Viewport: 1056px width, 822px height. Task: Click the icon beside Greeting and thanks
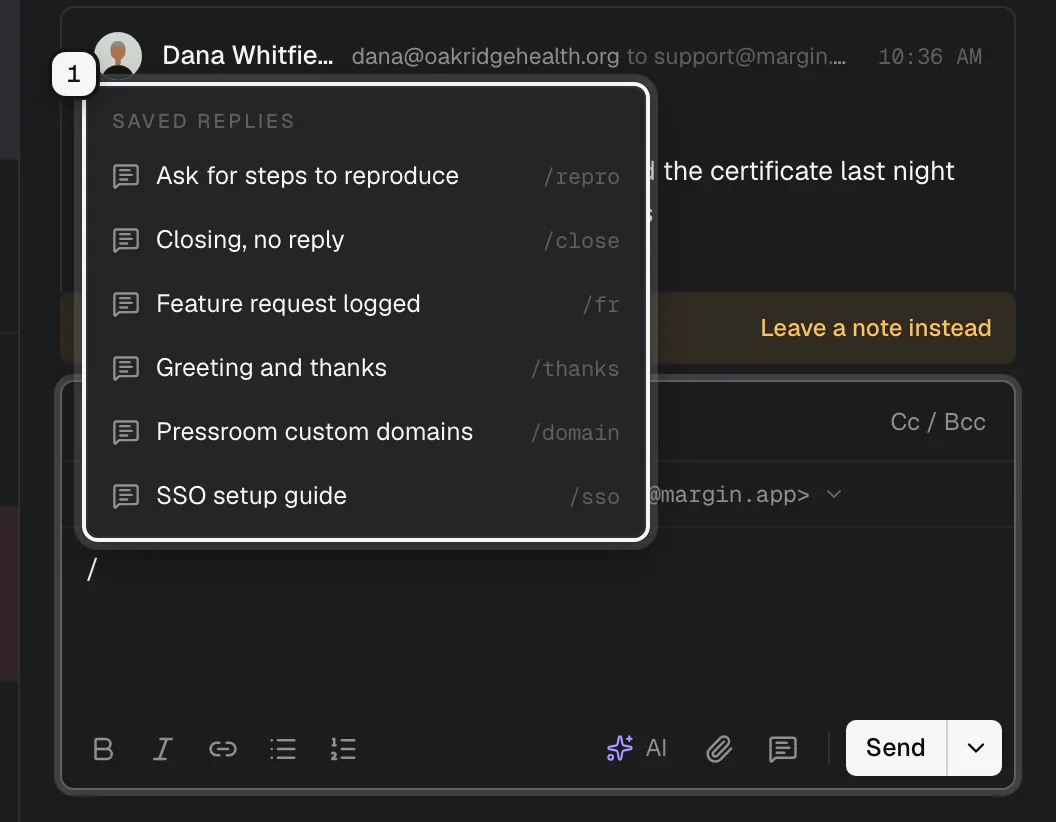pyautogui.click(x=126, y=368)
